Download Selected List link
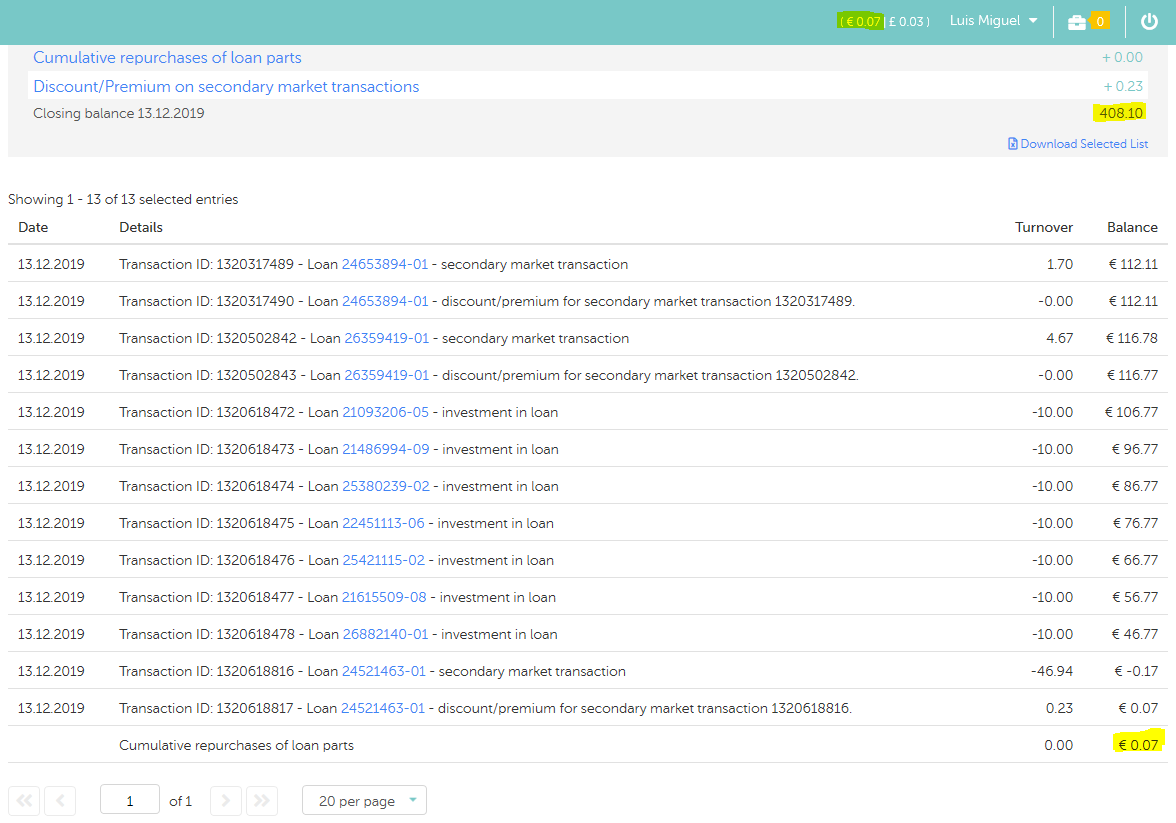Viewport: 1176px width, 823px height. (1084, 144)
